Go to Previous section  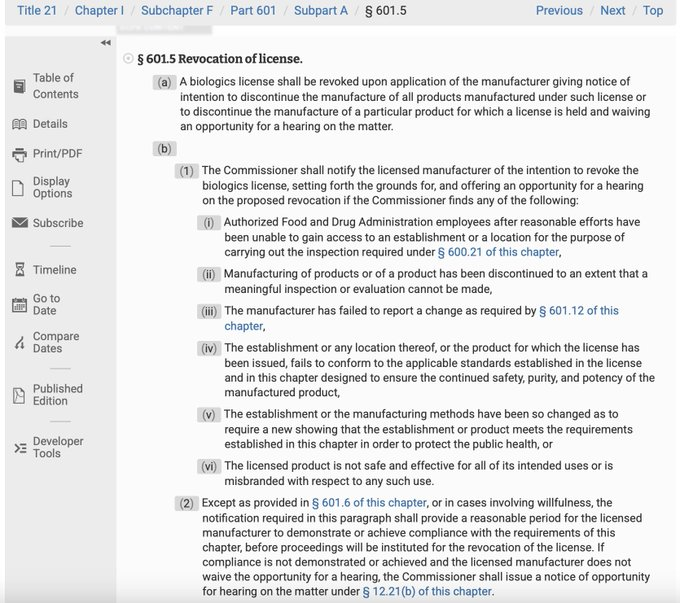tap(559, 10)
